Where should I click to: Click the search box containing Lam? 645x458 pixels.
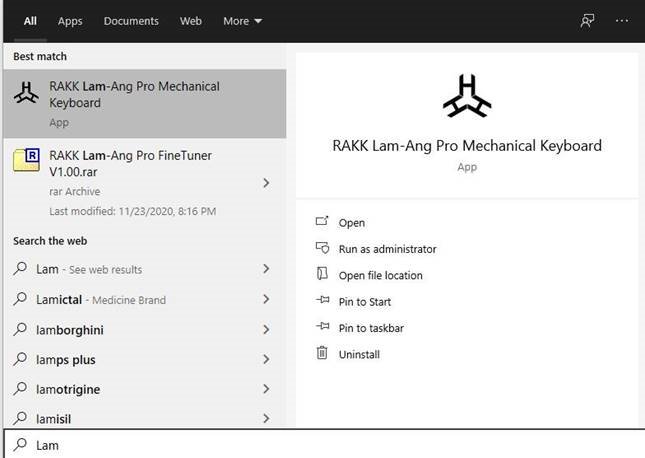[x=320, y=444]
